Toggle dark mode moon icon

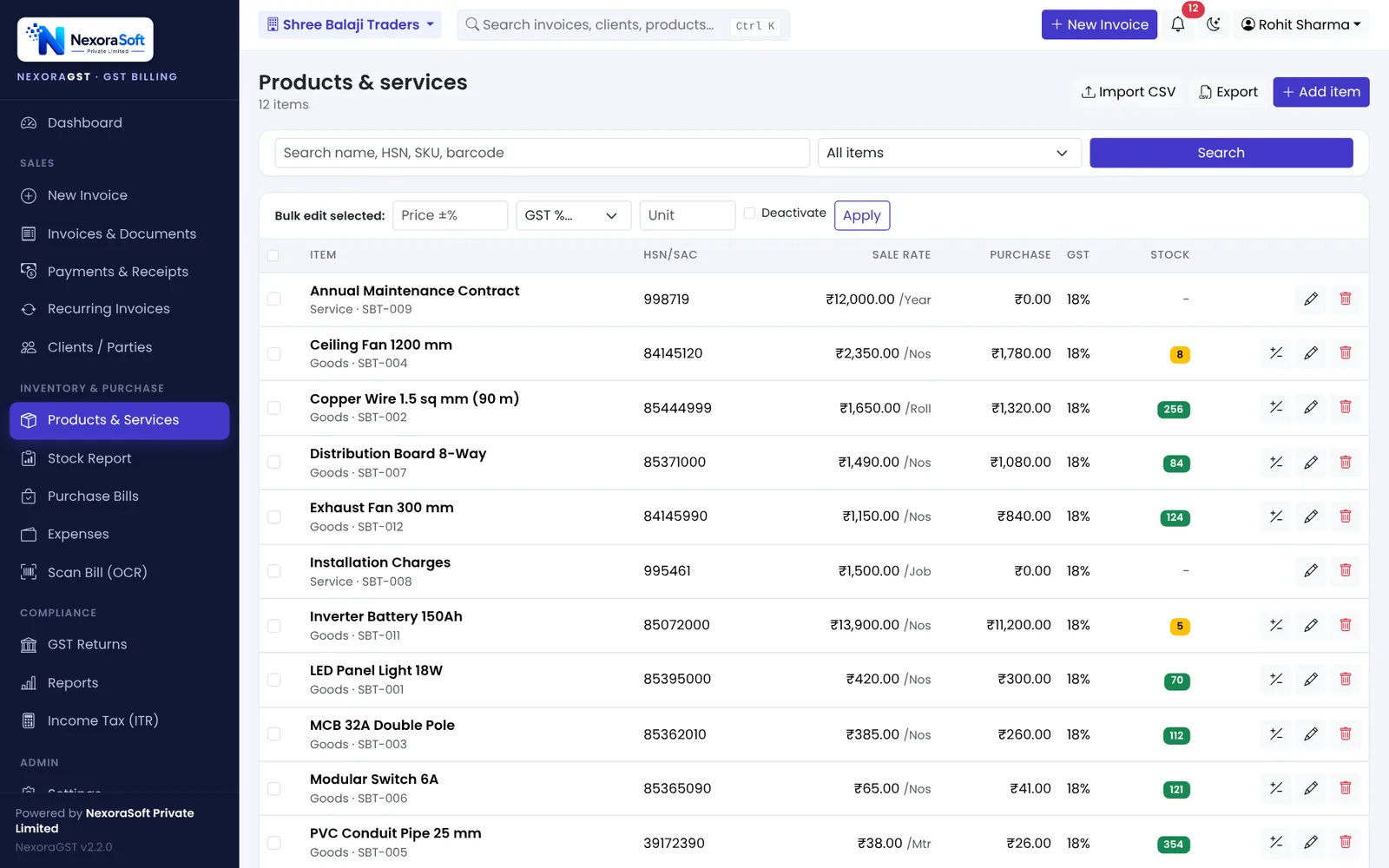coord(1214,24)
